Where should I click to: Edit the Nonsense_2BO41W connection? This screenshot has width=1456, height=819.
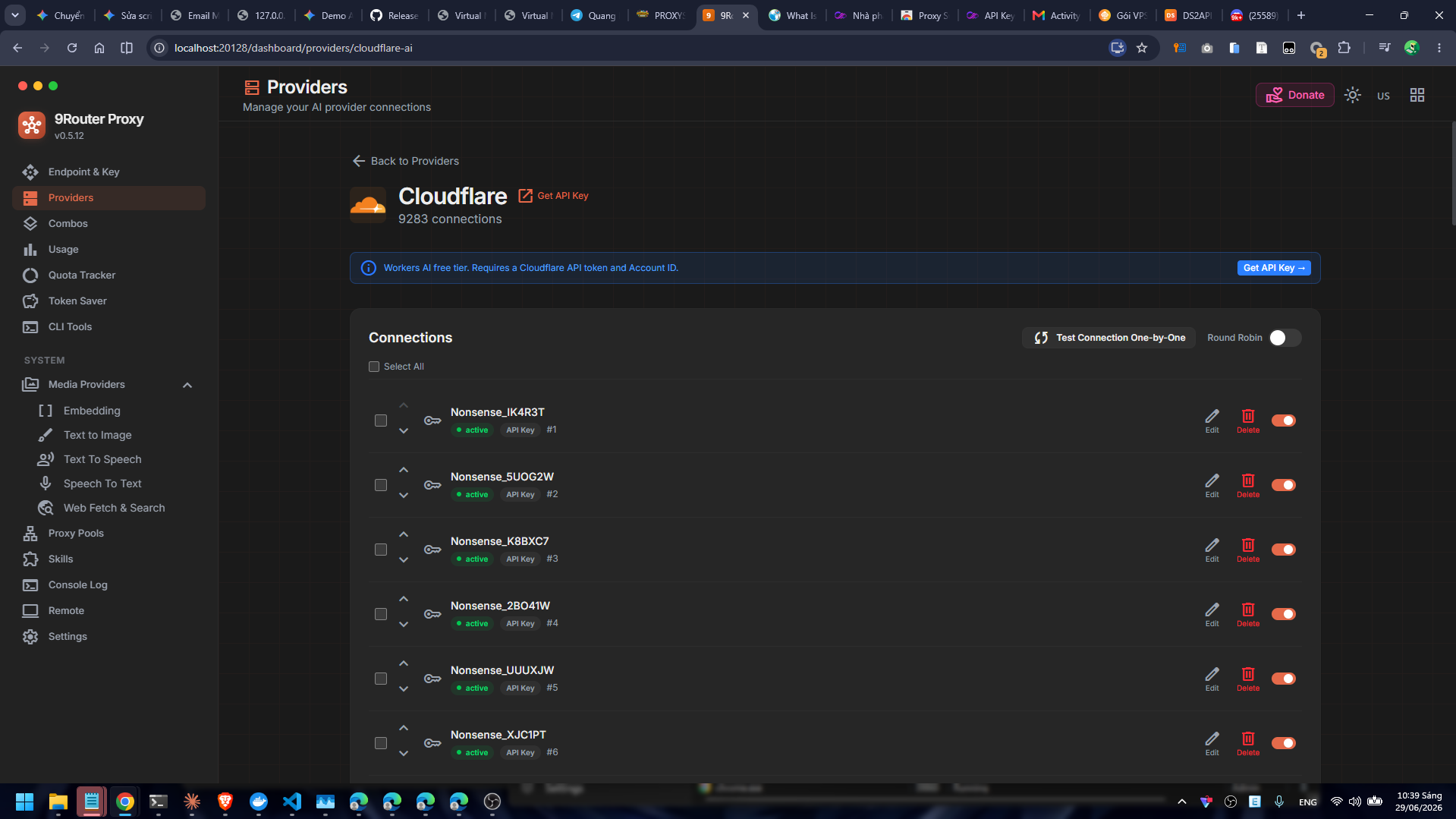click(1212, 614)
